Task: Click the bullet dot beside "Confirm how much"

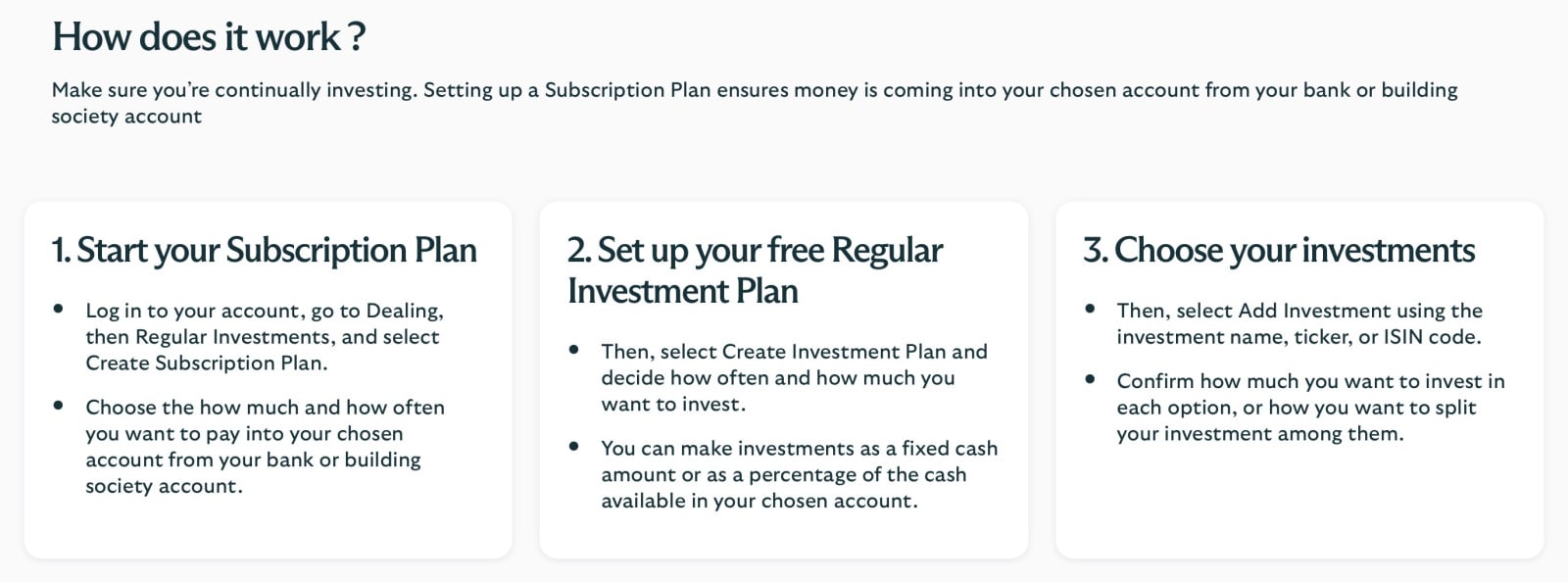Action: click(1090, 379)
